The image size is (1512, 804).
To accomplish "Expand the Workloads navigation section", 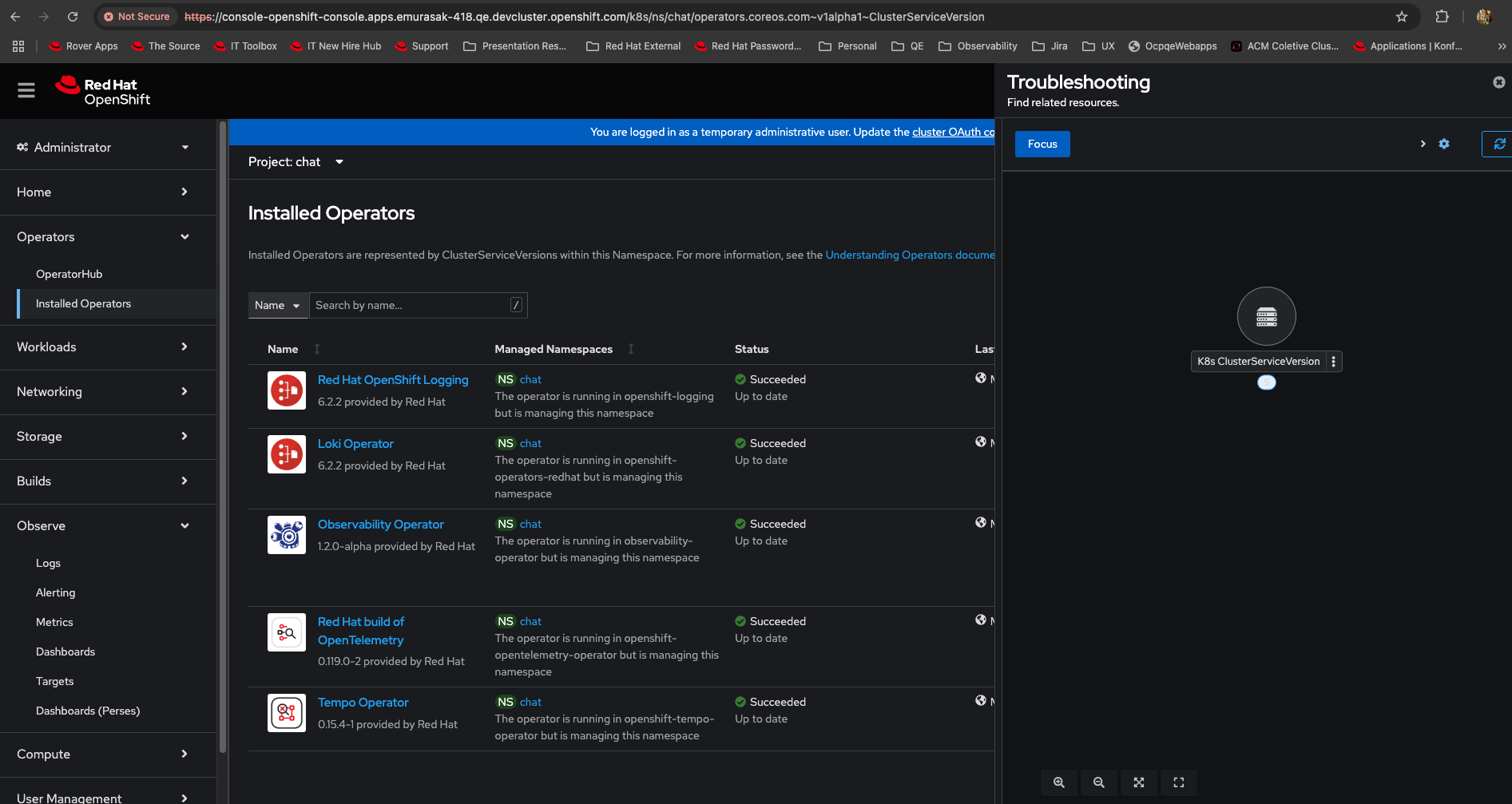I will click(102, 347).
